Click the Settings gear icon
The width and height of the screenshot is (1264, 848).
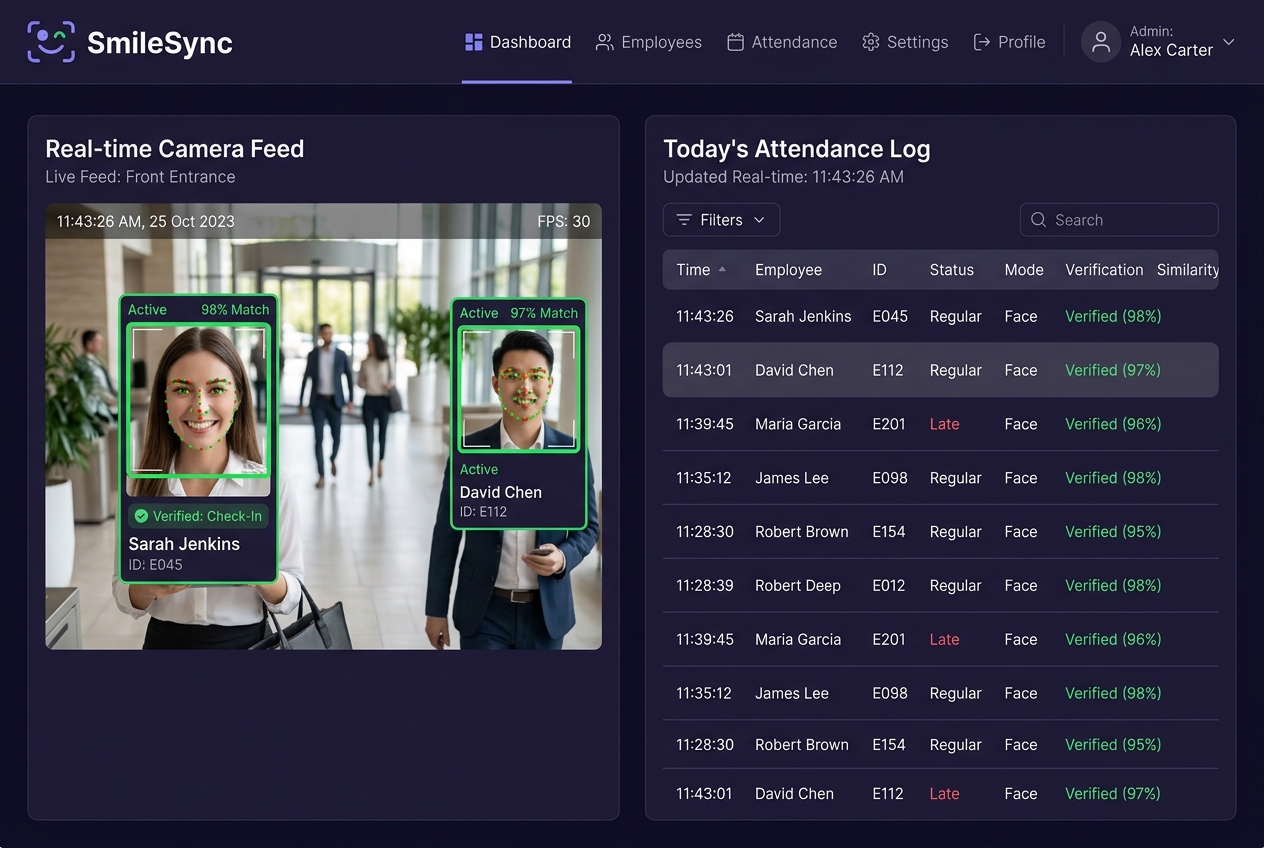pyautogui.click(x=870, y=42)
